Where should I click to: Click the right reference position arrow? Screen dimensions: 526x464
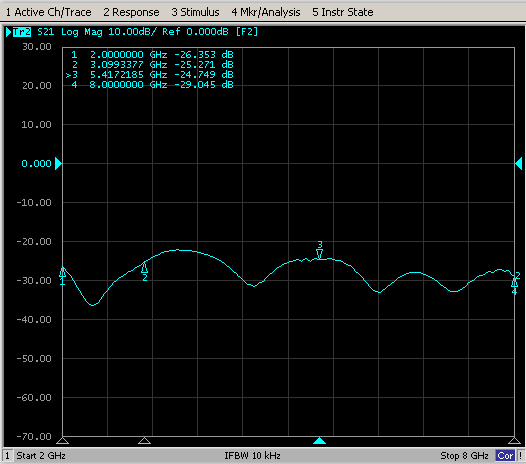click(519, 164)
